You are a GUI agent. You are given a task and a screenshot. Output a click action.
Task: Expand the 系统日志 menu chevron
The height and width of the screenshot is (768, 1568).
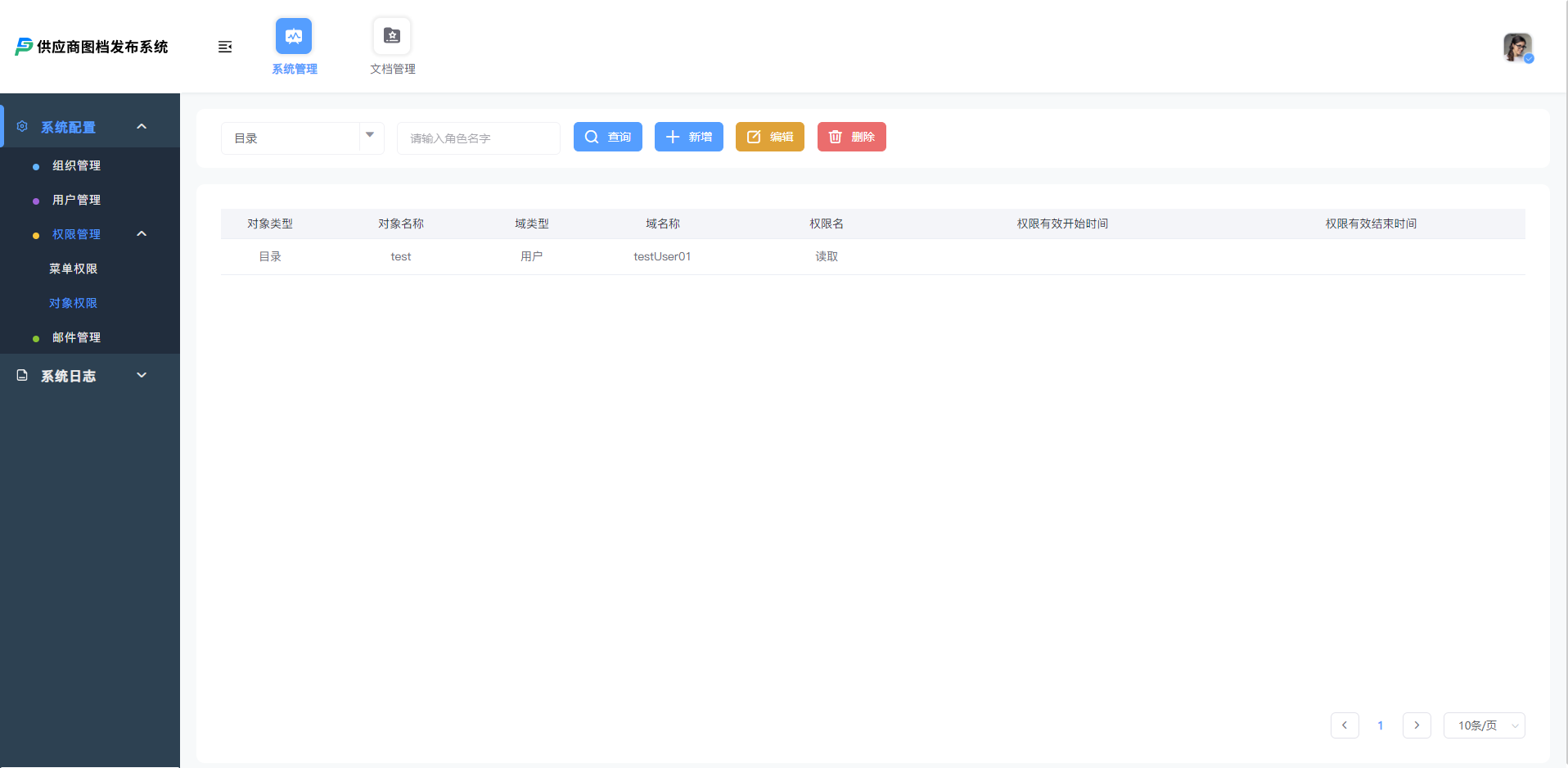click(142, 375)
